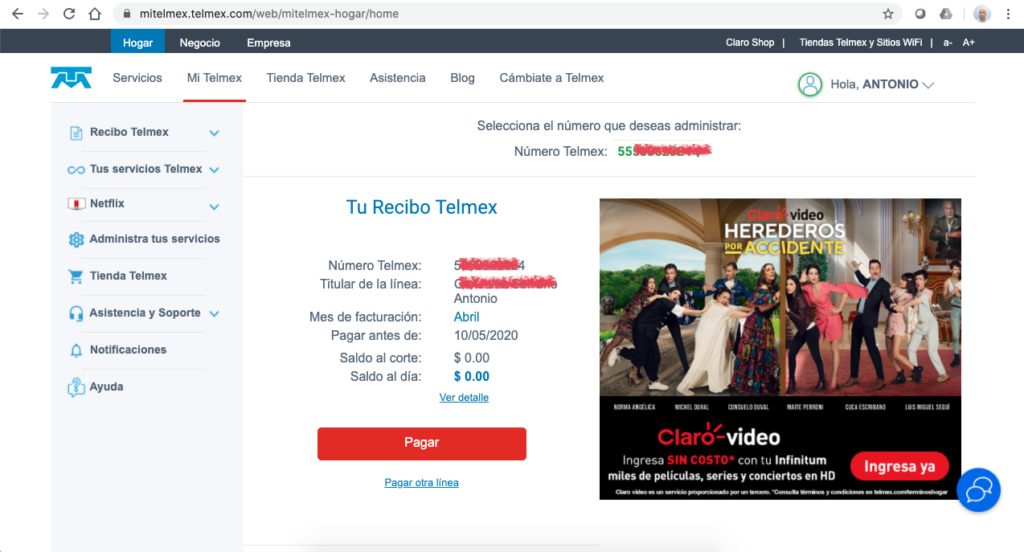Reload the page with refresh icon
1024x552 pixels.
coord(69,14)
